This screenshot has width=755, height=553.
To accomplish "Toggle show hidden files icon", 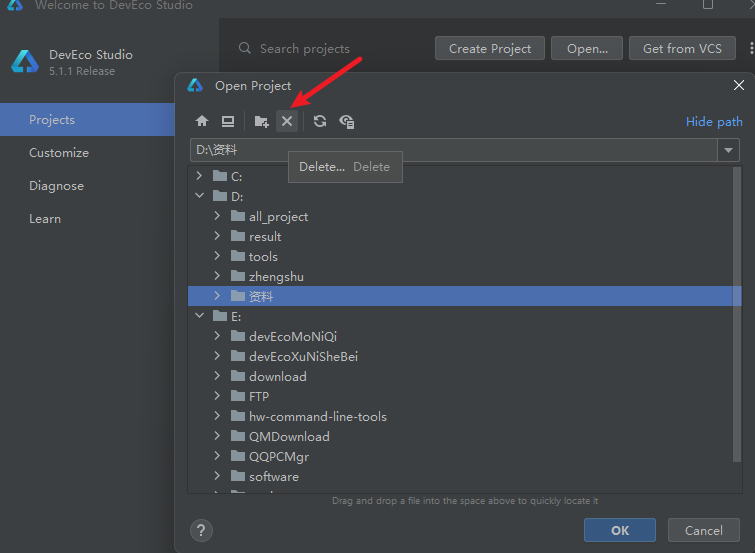I will point(347,121).
